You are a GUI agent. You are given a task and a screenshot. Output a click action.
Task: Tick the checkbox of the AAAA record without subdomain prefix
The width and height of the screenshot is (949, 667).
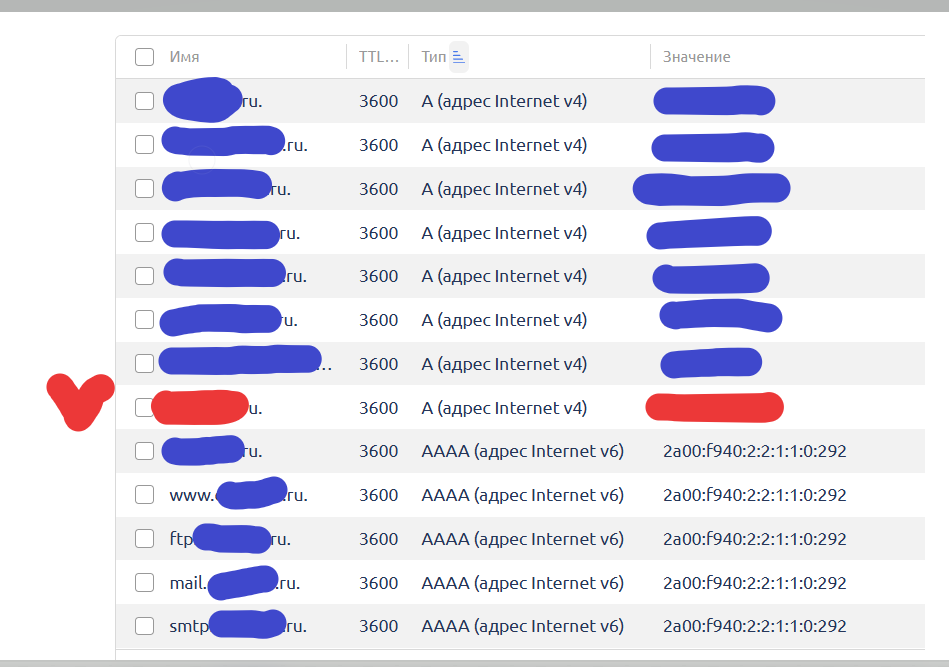pos(144,451)
